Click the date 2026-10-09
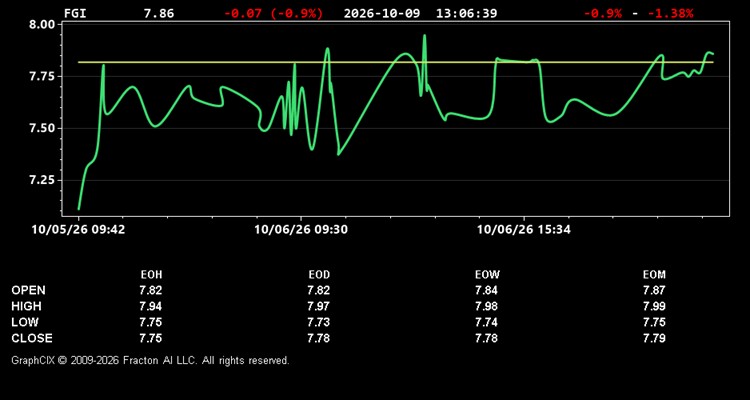Image resolution: width=750 pixels, height=400 pixels. point(382,13)
